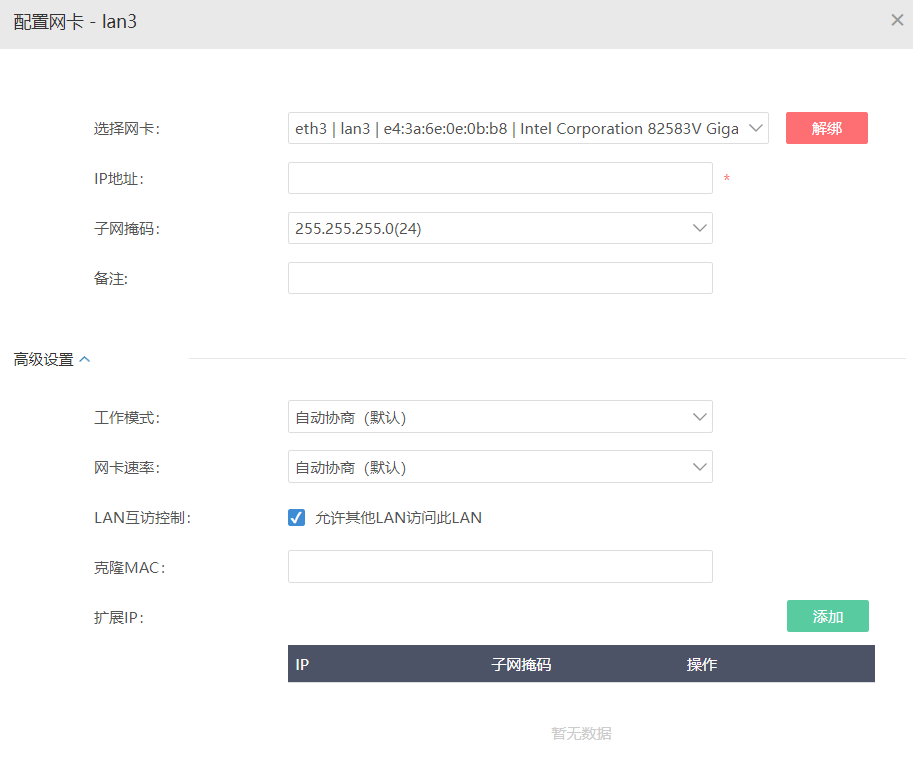Image resolution: width=913 pixels, height=767 pixels.
Task: Close the lan3 configuration dialog
Action: point(897,20)
